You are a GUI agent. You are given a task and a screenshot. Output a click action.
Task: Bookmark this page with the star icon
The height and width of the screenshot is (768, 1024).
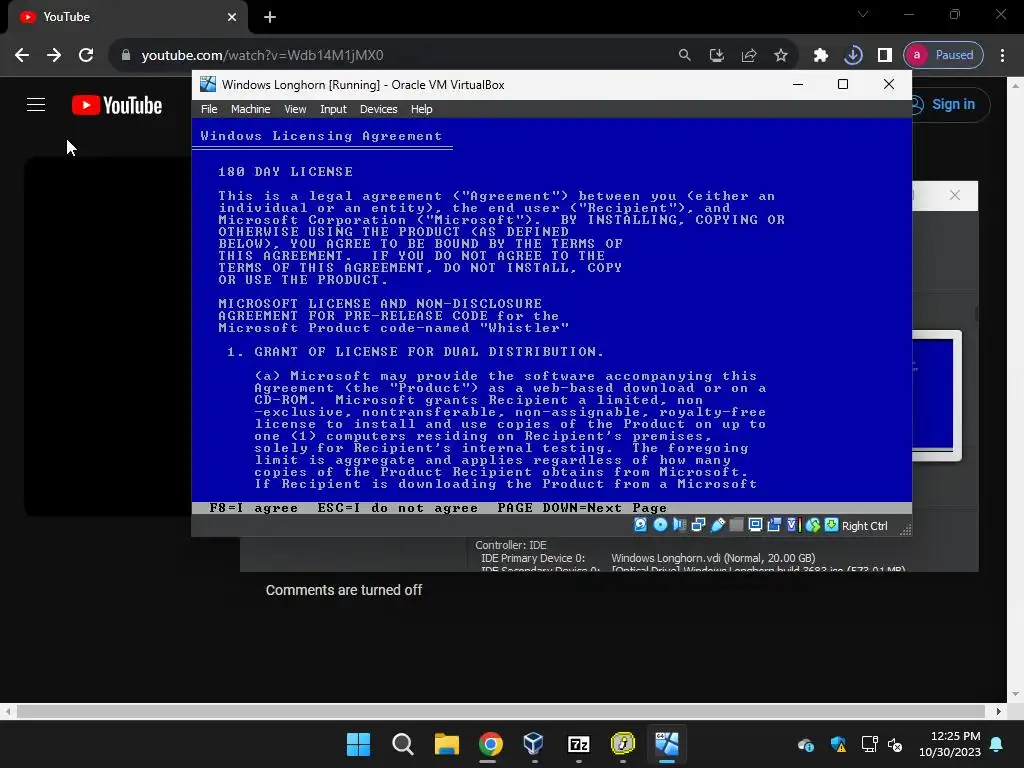pyautogui.click(x=780, y=55)
